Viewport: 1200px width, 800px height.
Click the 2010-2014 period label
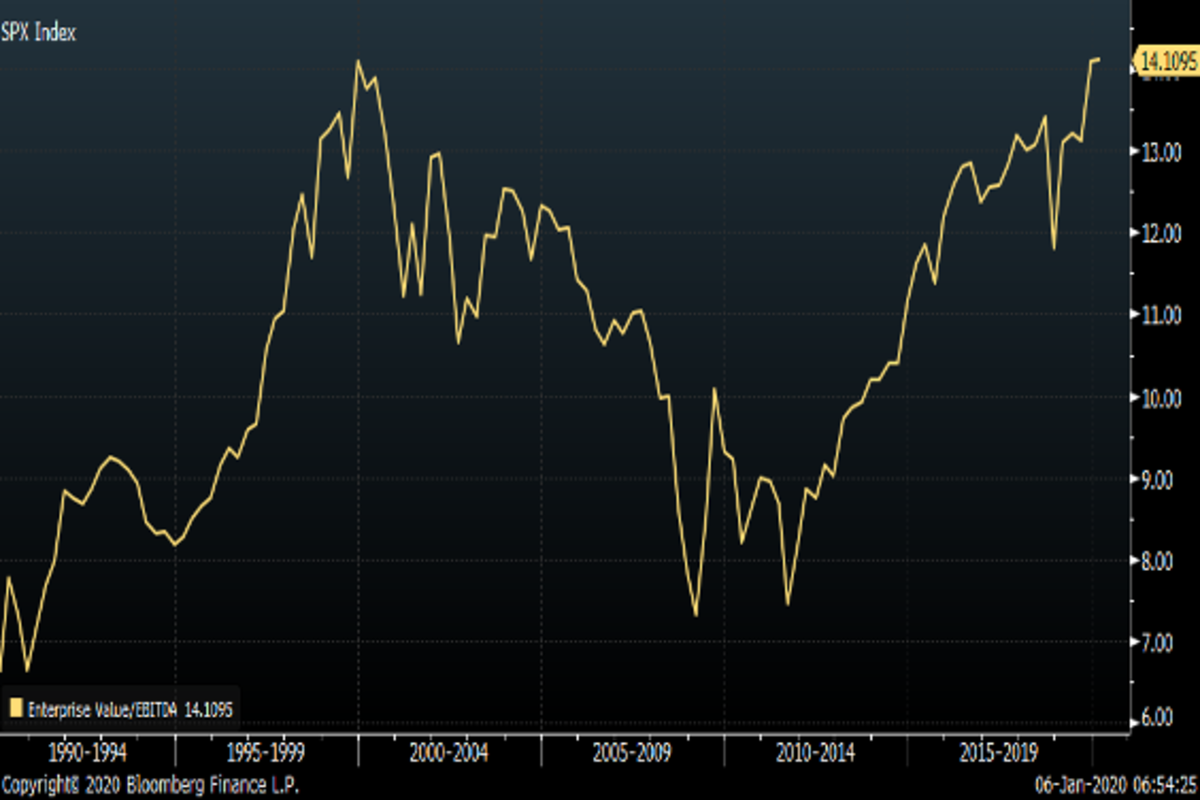click(818, 752)
